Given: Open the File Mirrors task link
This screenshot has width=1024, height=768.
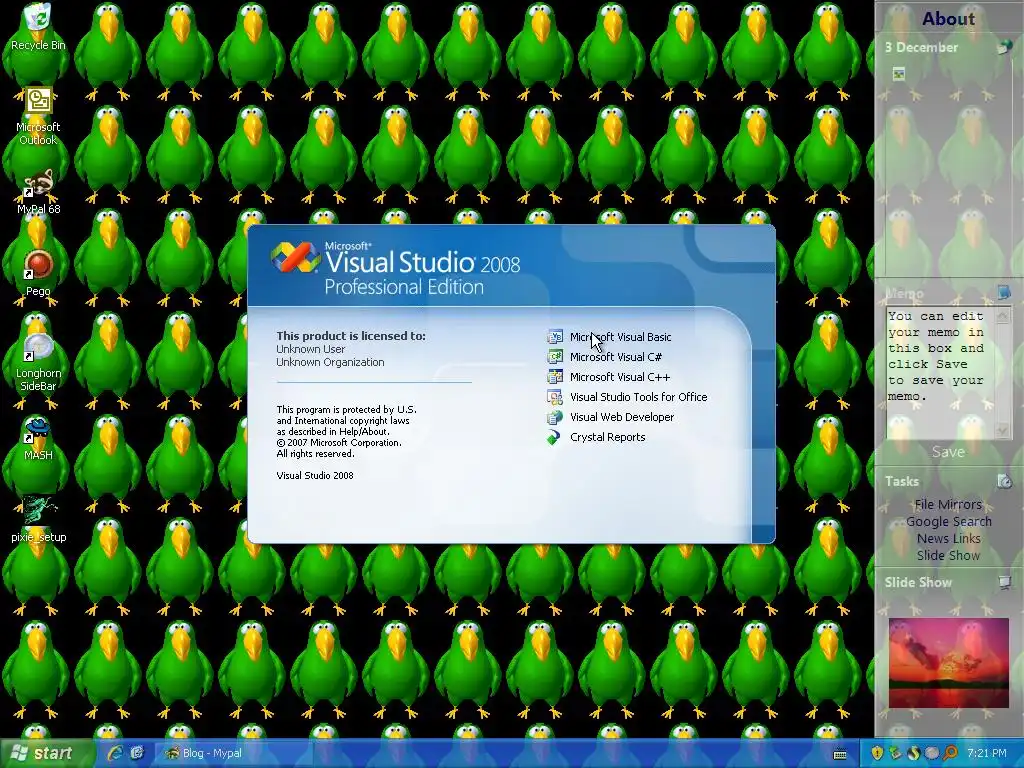Looking at the screenshot, I should click(x=948, y=504).
